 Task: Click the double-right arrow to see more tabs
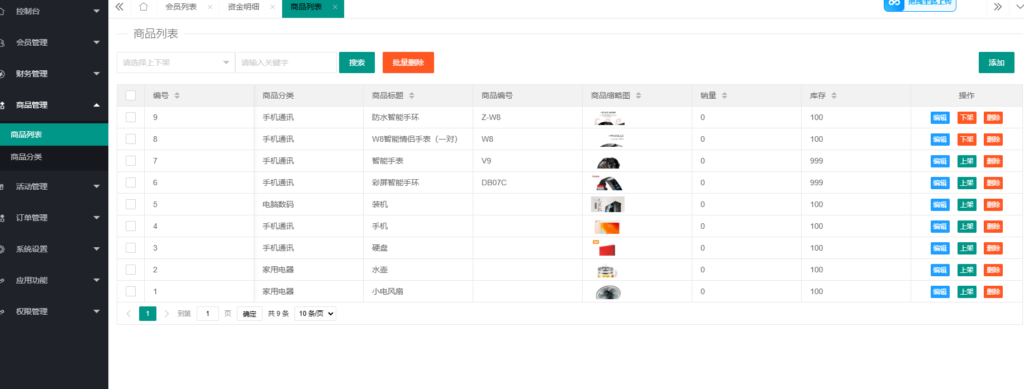(x=998, y=7)
